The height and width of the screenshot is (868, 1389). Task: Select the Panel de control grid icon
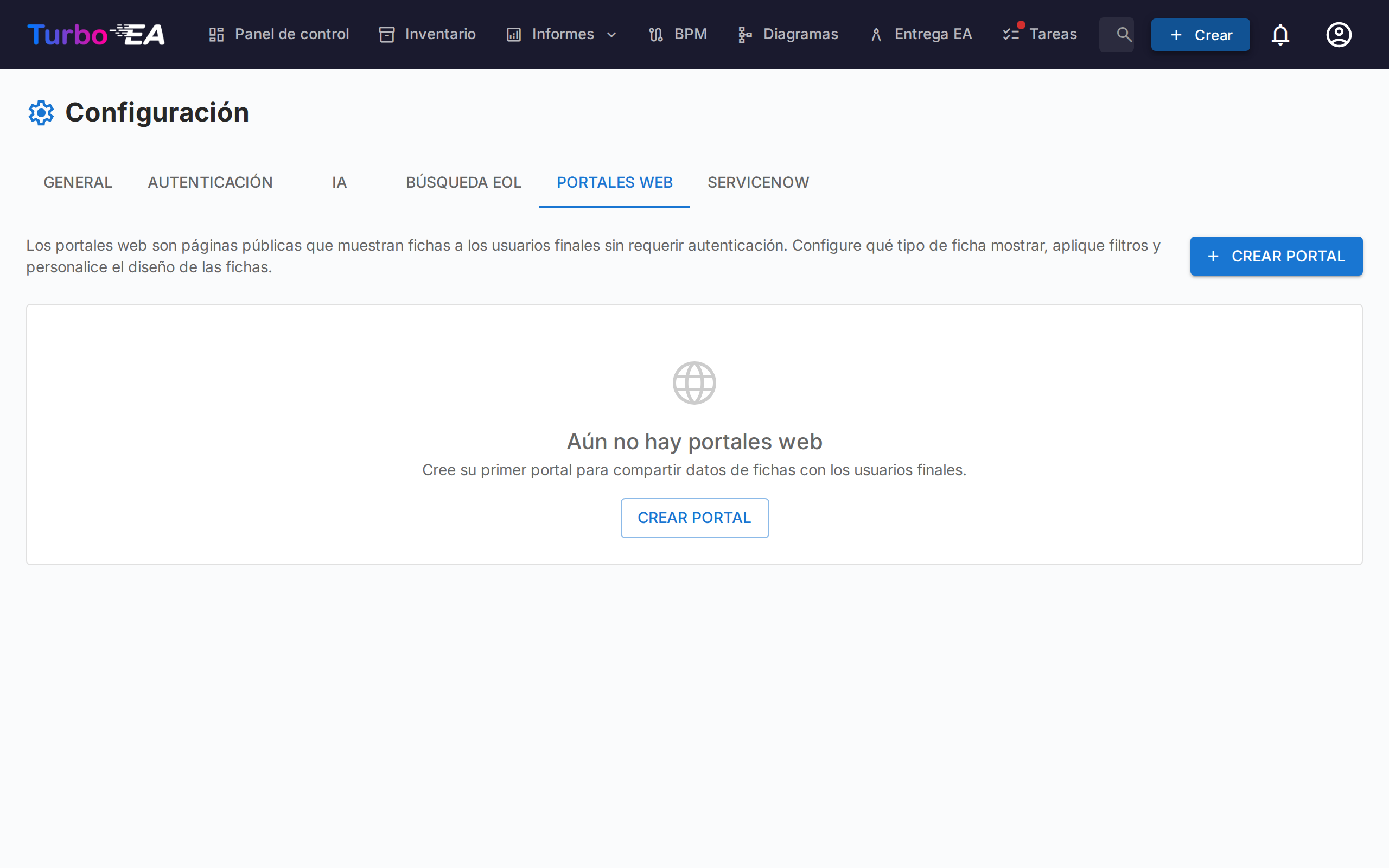point(216,34)
